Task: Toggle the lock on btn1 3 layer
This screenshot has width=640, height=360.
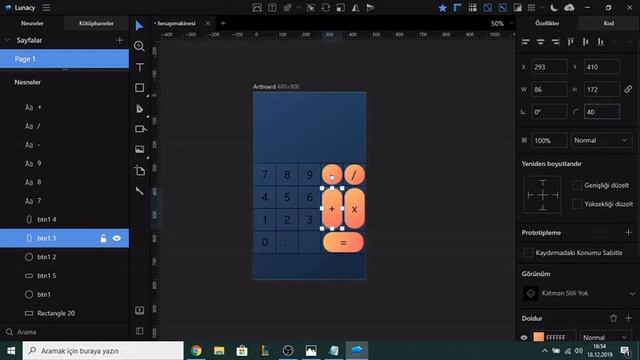Action: pos(103,238)
